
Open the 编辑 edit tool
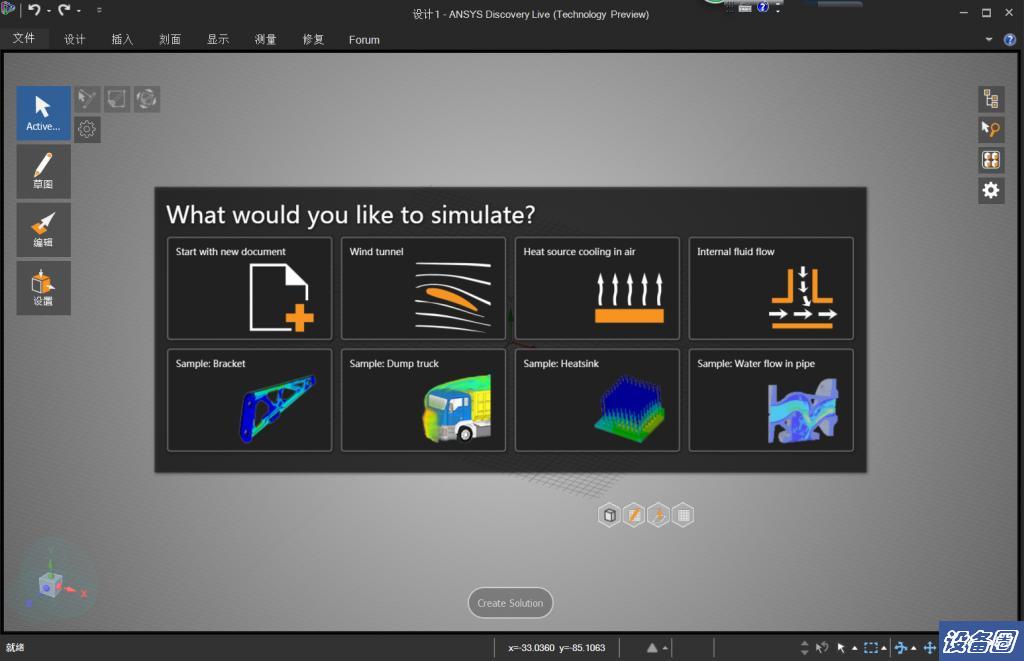43,229
